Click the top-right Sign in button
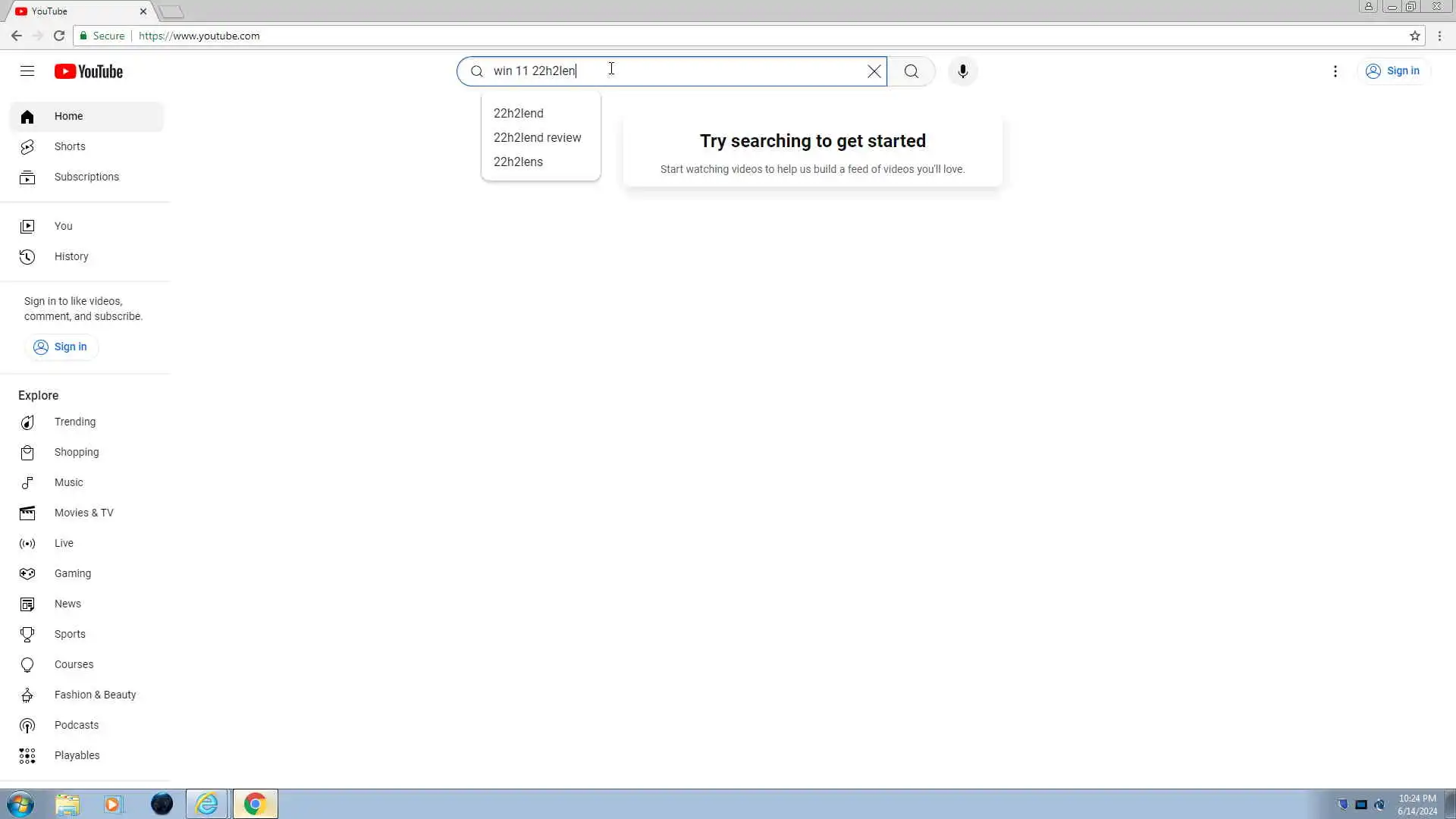 [1393, 71]
